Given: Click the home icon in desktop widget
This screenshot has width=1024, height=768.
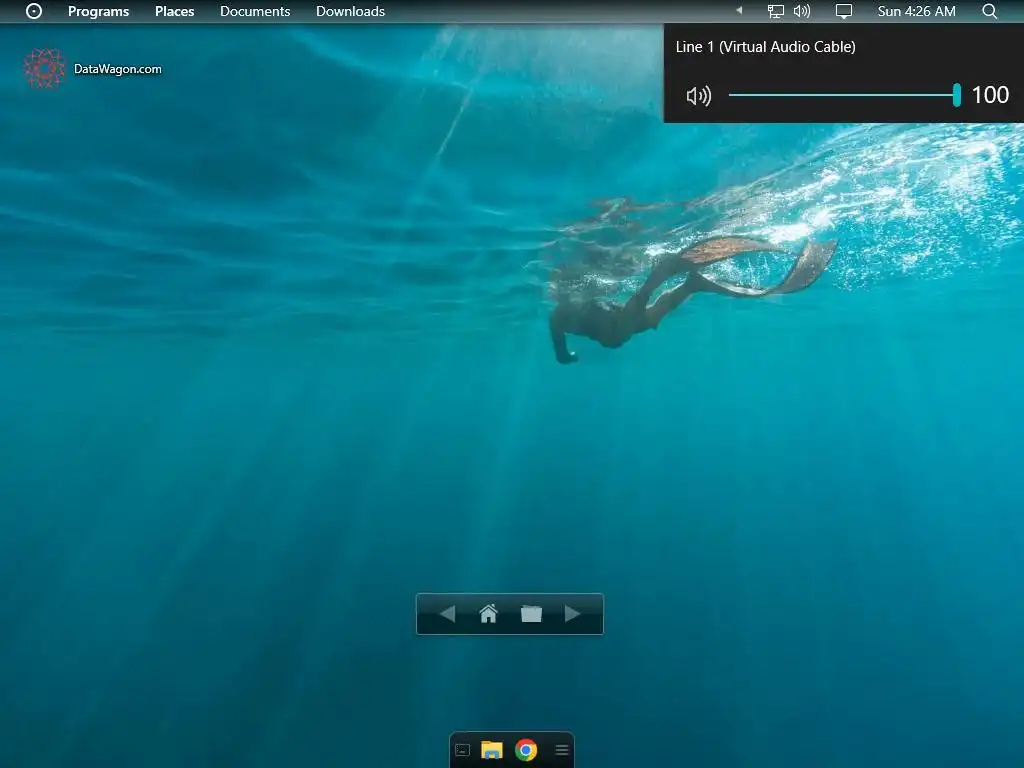Looking at the screenshot, I should pyautogui.click(x=488, y=614).
